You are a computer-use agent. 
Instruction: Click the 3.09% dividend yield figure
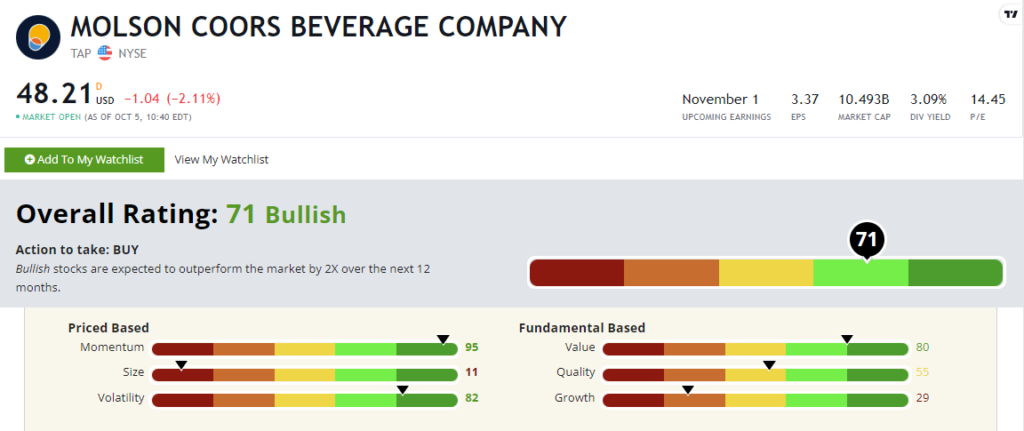(x=929, y=100)
